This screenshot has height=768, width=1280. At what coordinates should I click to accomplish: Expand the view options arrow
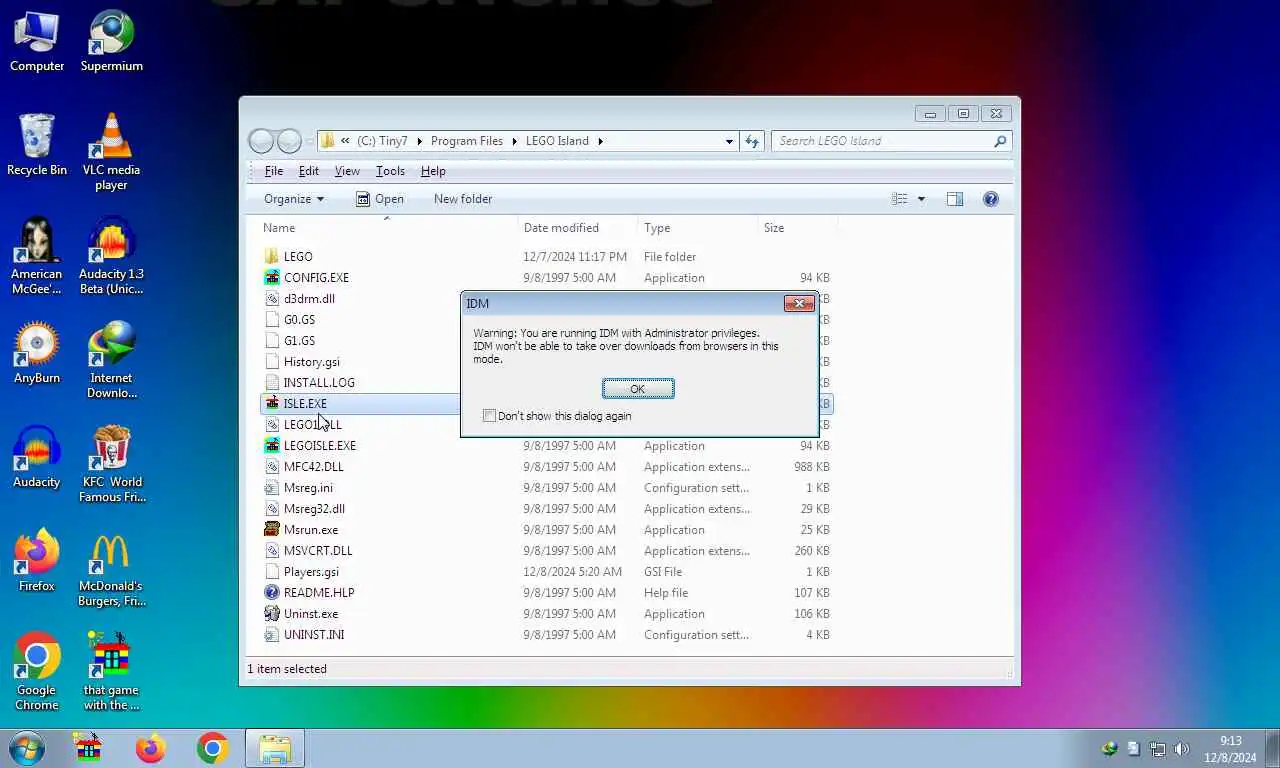tap(921, 199)
